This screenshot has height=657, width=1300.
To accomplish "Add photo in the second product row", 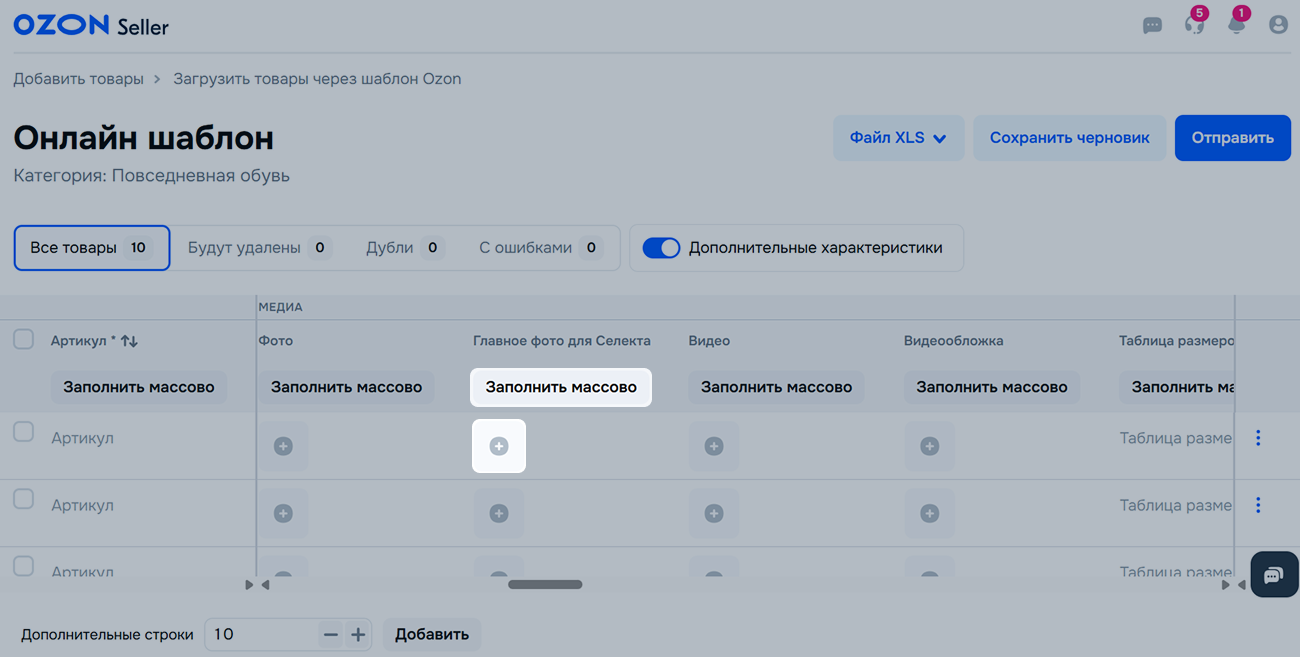I will click(283, 513).
